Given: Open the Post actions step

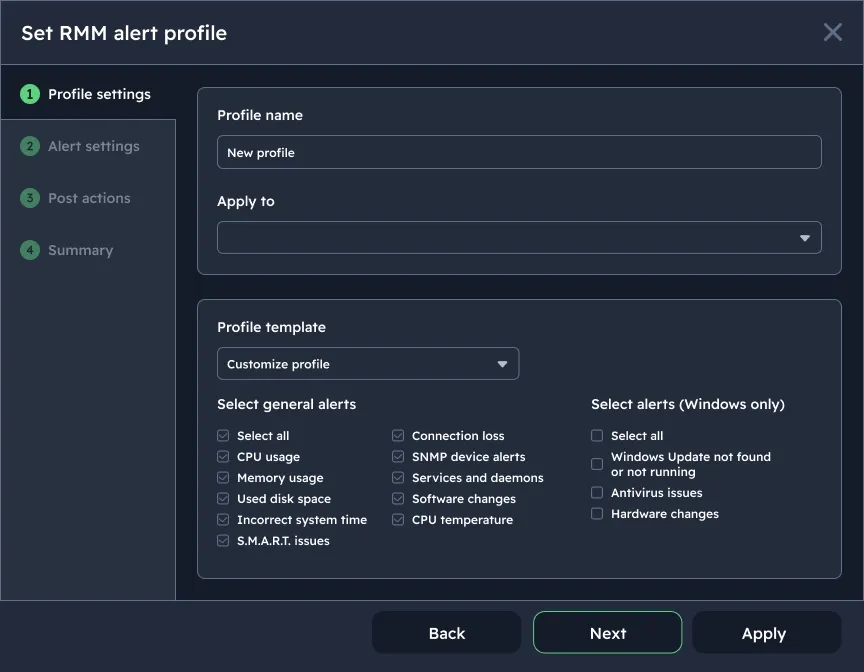Looking at the screenshot, I should pyautogui.click(x=89, y=198).
